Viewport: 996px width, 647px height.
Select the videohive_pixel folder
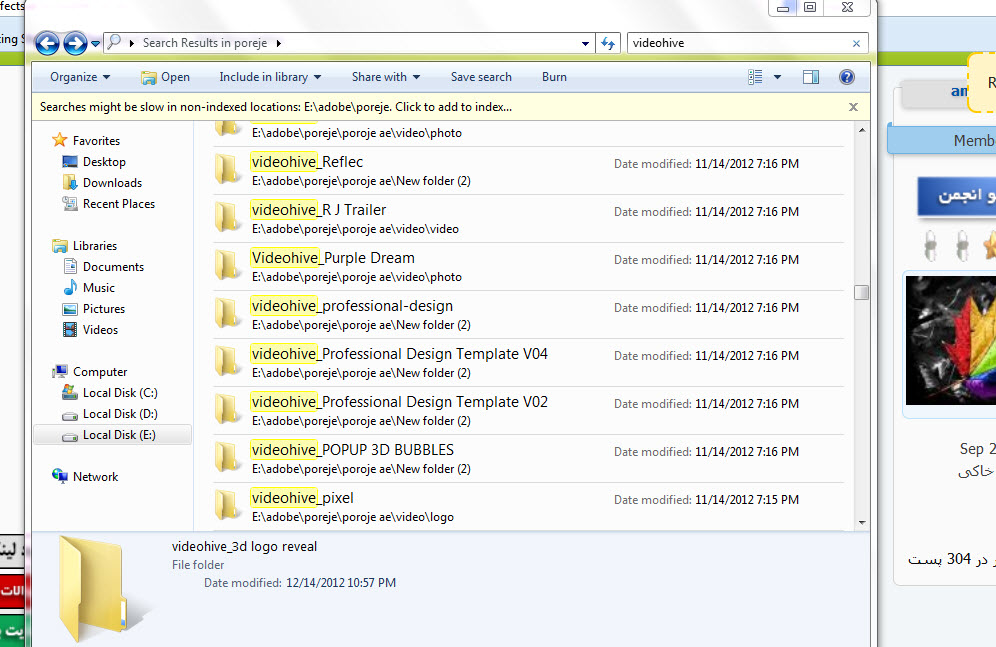click(x=528, y=507)
